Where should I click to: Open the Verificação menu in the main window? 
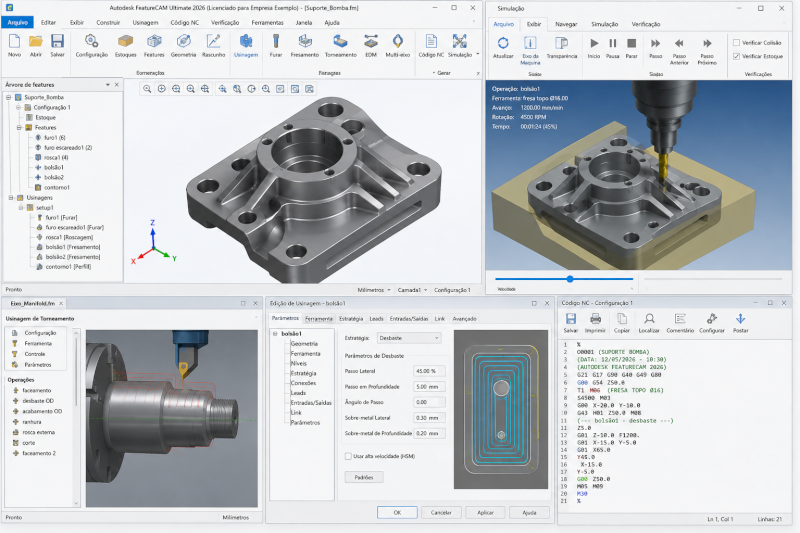[x=225, y=22]
